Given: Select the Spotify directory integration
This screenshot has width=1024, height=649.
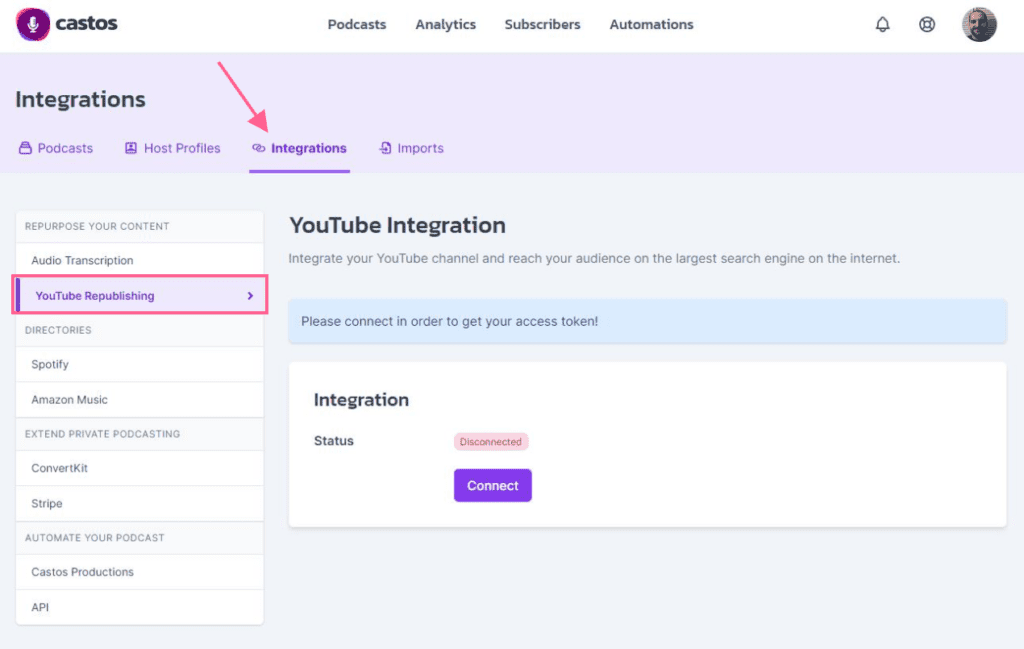Looking at the screenshot, I should click(50, 365).
